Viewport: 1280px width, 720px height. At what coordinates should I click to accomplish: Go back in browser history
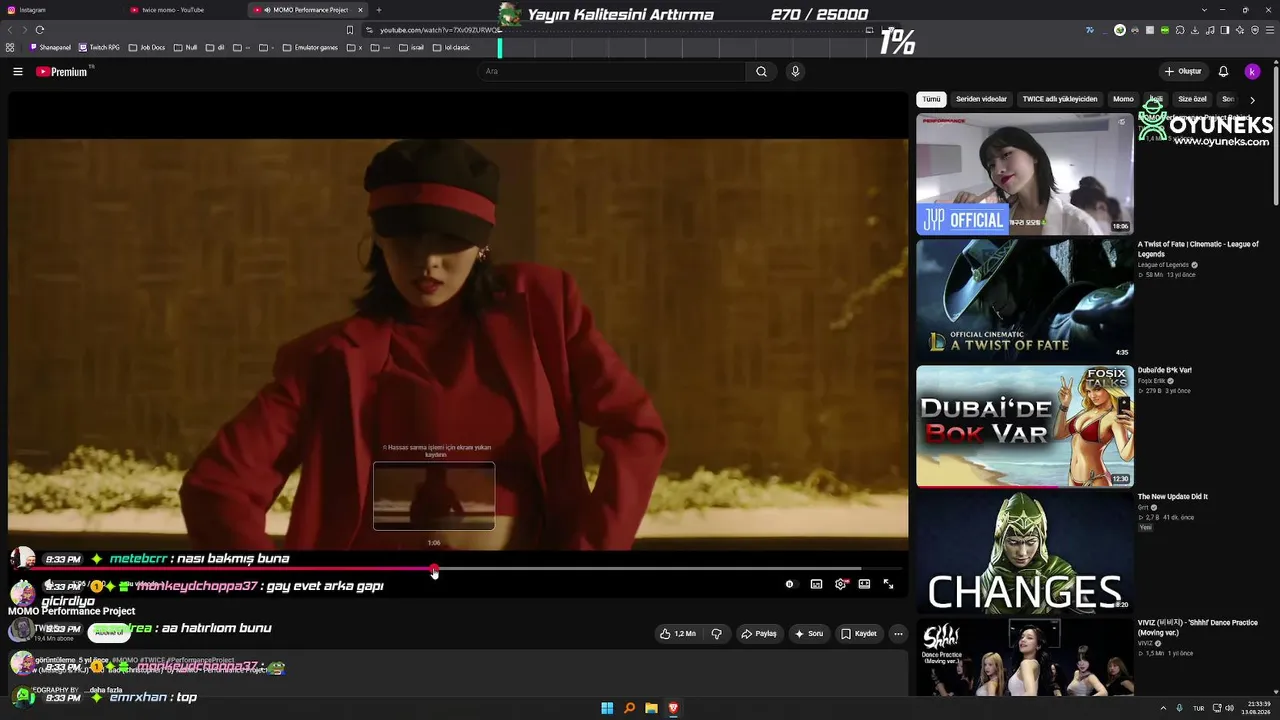[x=10, y=30]
